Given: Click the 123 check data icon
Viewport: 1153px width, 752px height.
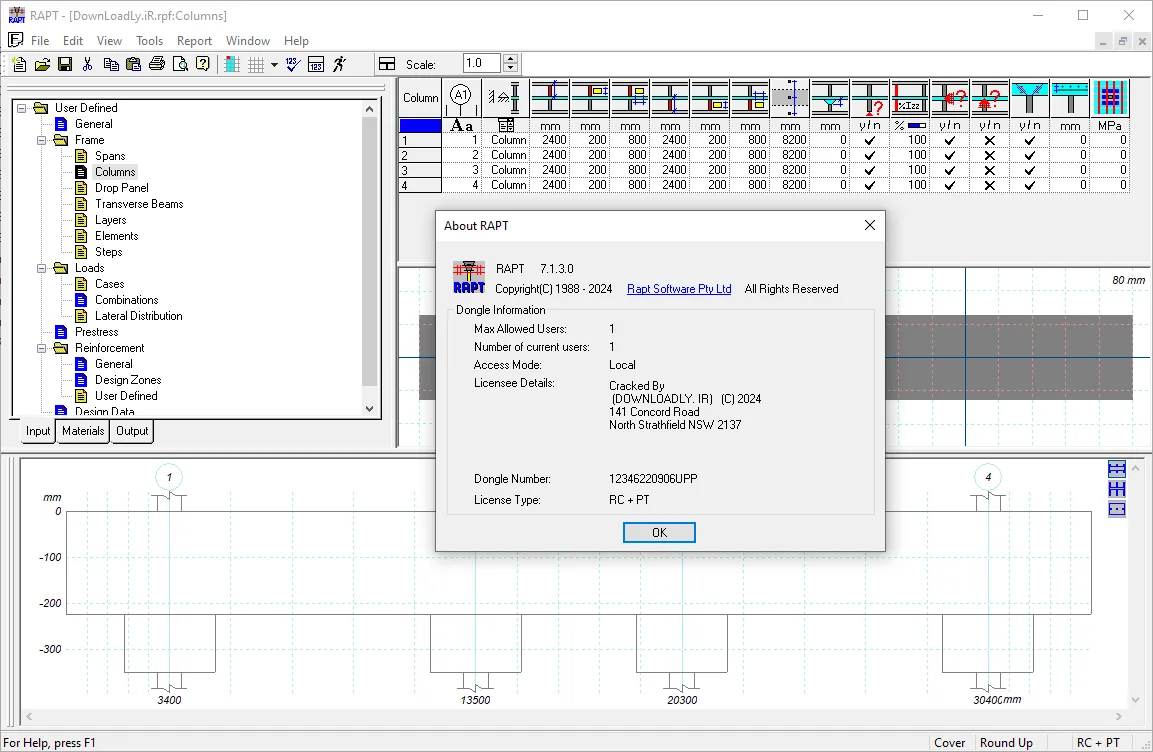Looking at the screenshot, I should pyautogui.click(x=293, y=64).
